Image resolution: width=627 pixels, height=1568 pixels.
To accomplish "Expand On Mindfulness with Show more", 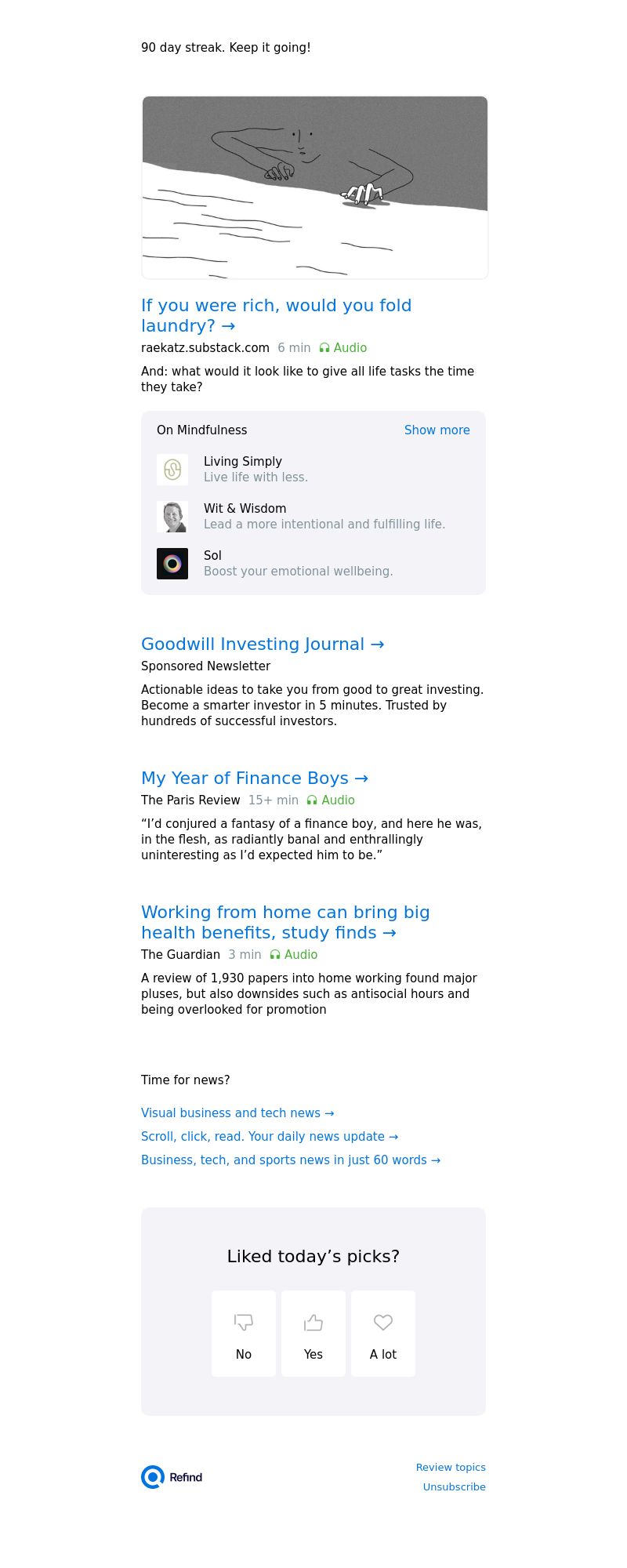I will 437,430.
